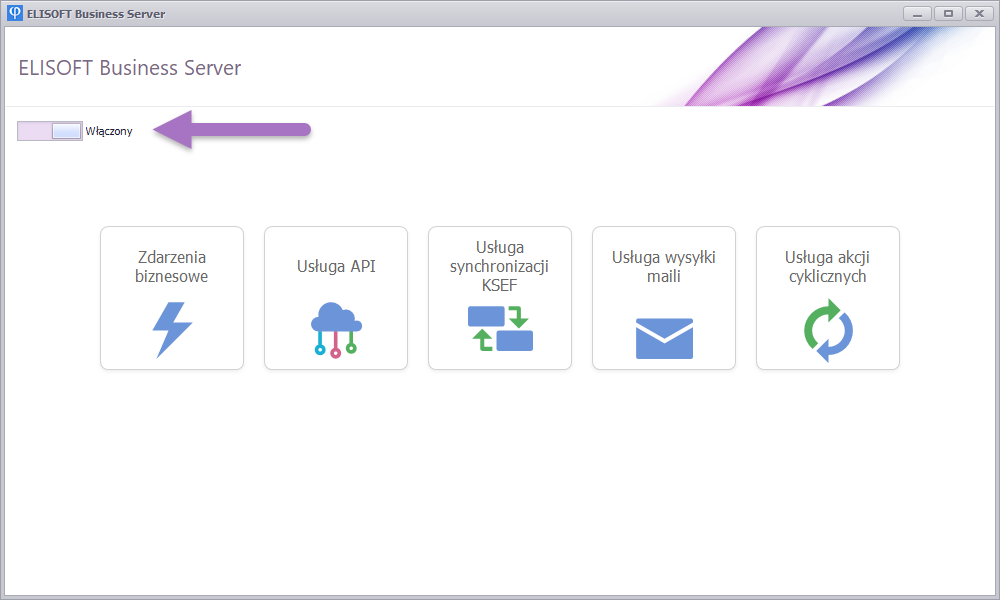The image size is (1000, 600).
Task: Select the Usługa synchronizacji KSEF text
Action: tap(500, 266)
